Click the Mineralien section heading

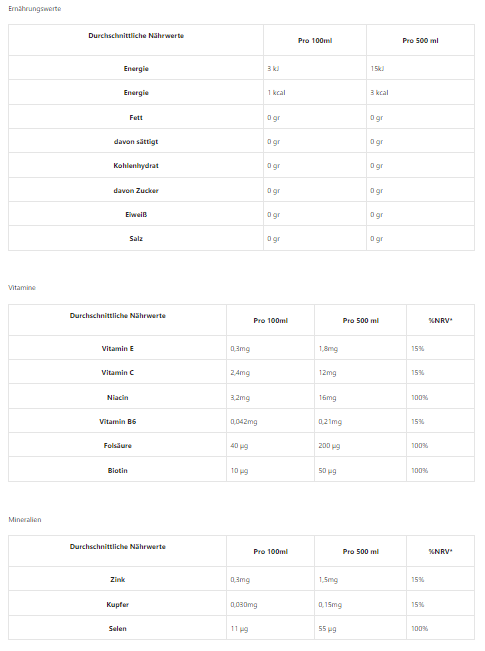click(25, 520)
